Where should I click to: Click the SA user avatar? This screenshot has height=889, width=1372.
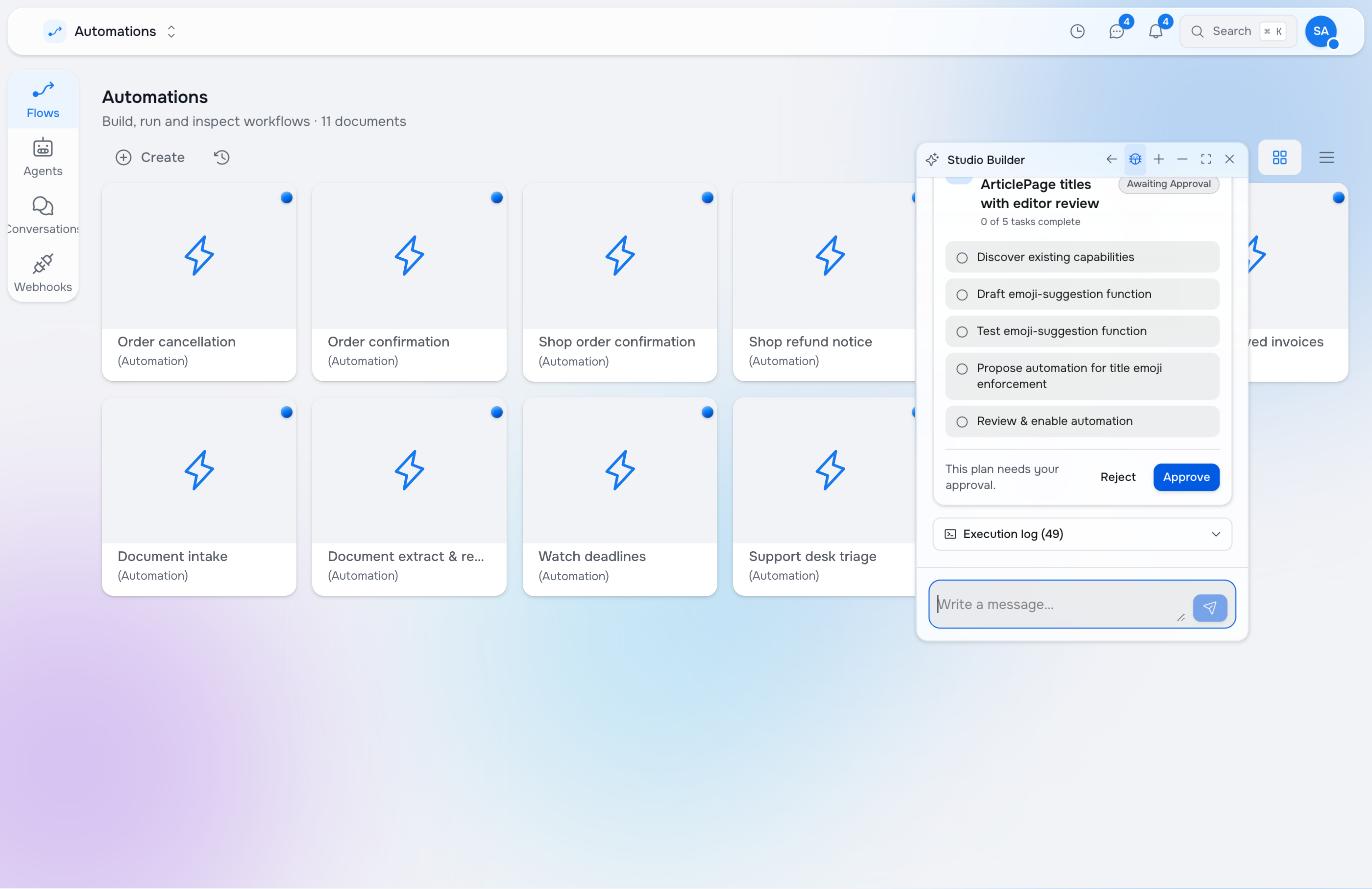[x=1321, y=31]
